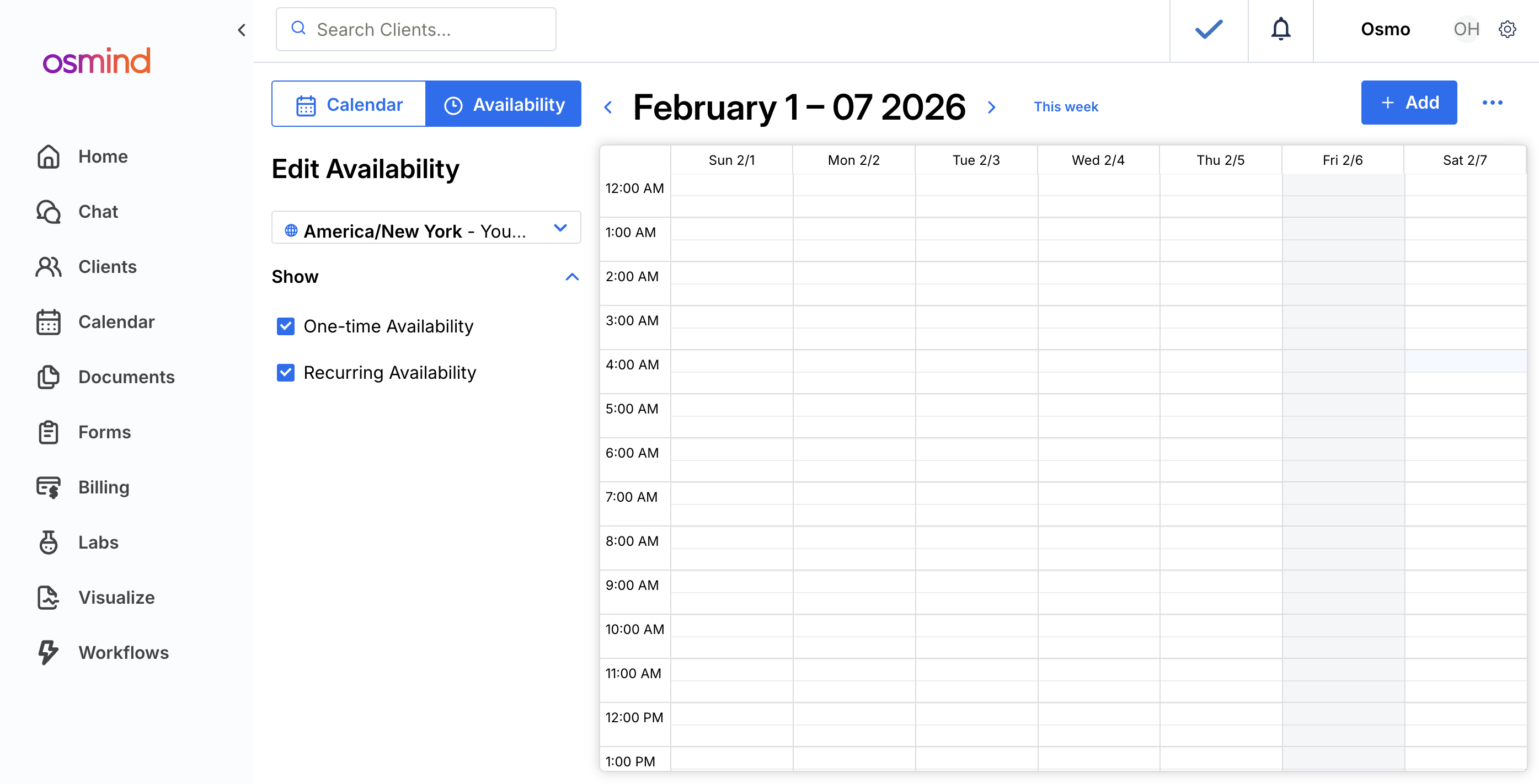Open the Forms clipboard icon
The image size is (1539, 784).
pos(49,432)
